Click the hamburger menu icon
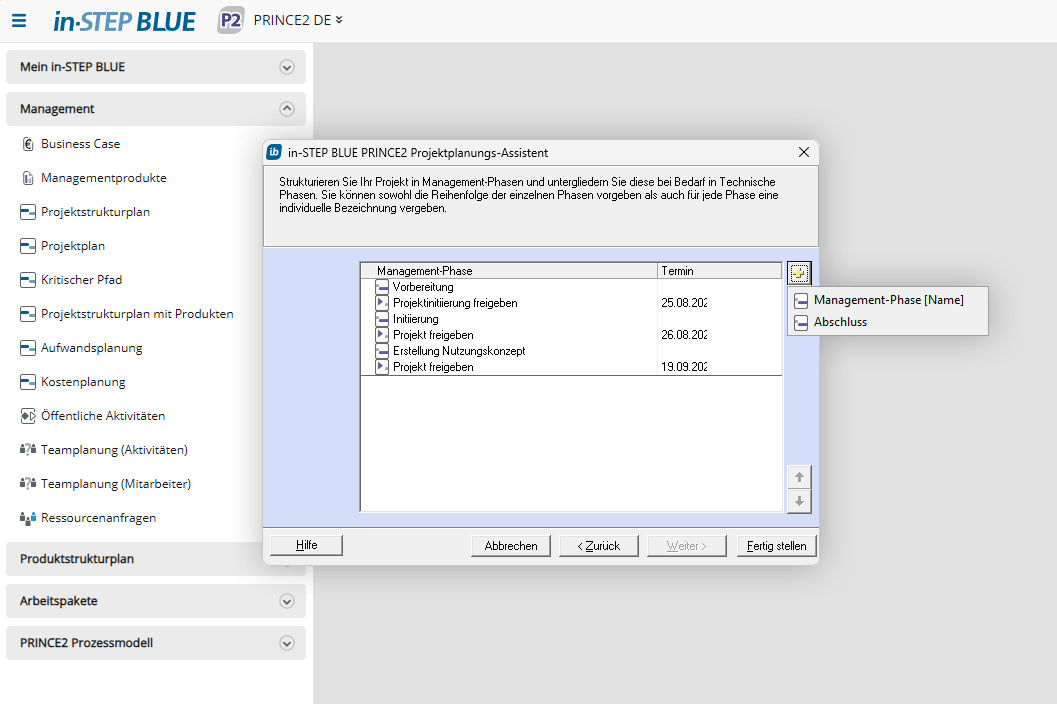This screenshot has width=1057, height=704. click(x=19, y=20)
